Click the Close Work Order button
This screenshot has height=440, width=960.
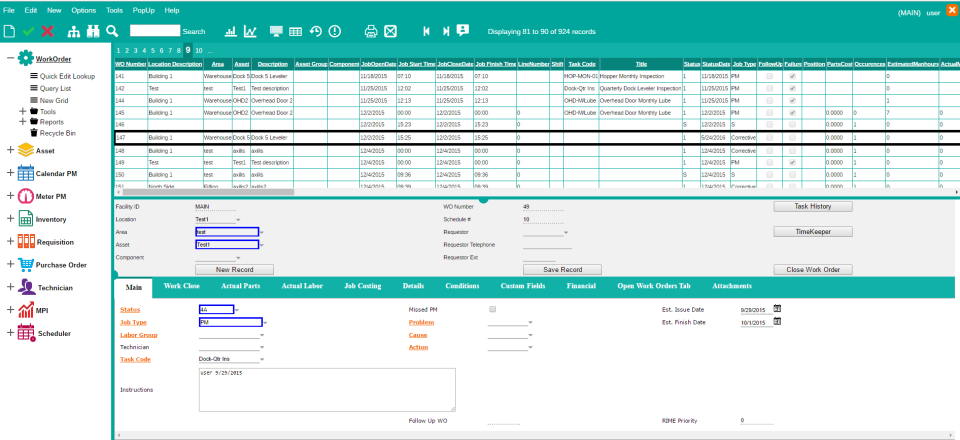pos(812,270)
